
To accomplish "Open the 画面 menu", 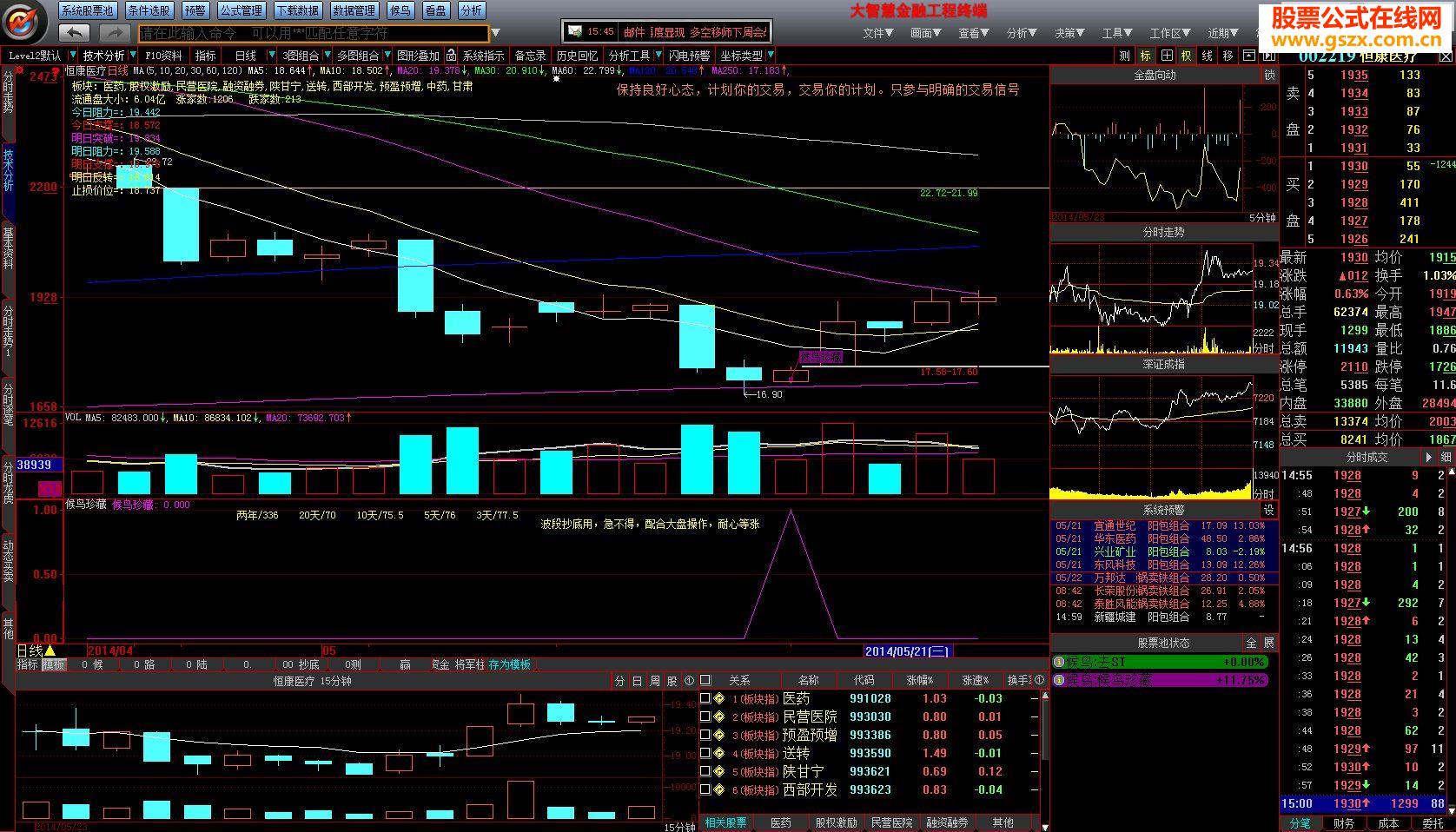I will pos(925,33).
